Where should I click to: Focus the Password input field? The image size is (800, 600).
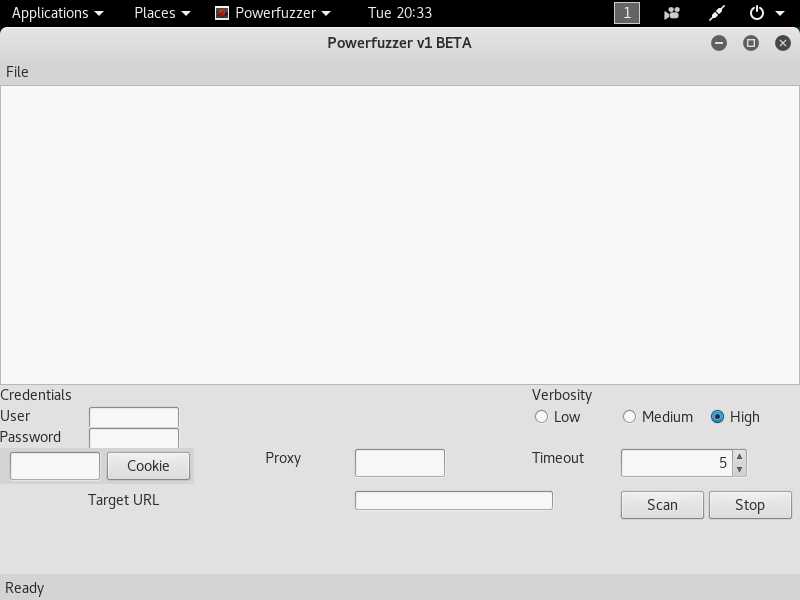pos(134,438)
